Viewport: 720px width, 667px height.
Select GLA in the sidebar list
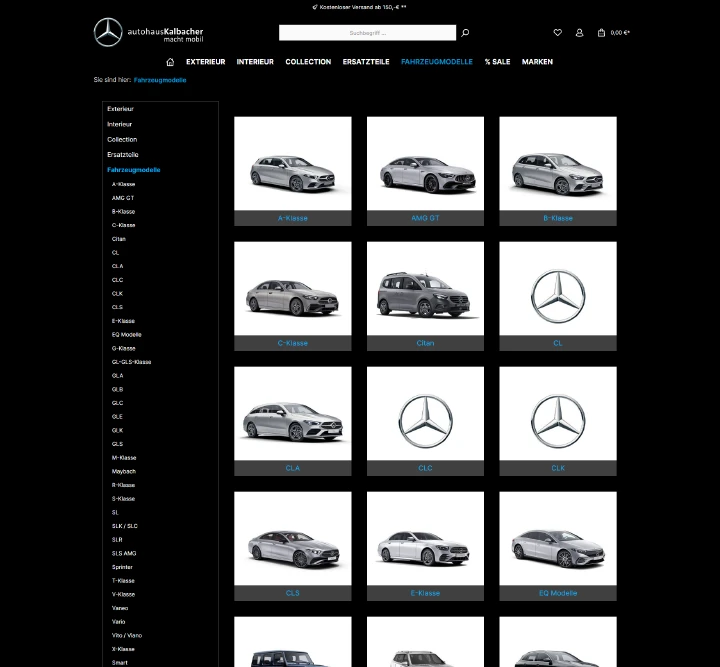tap(118, 376)
